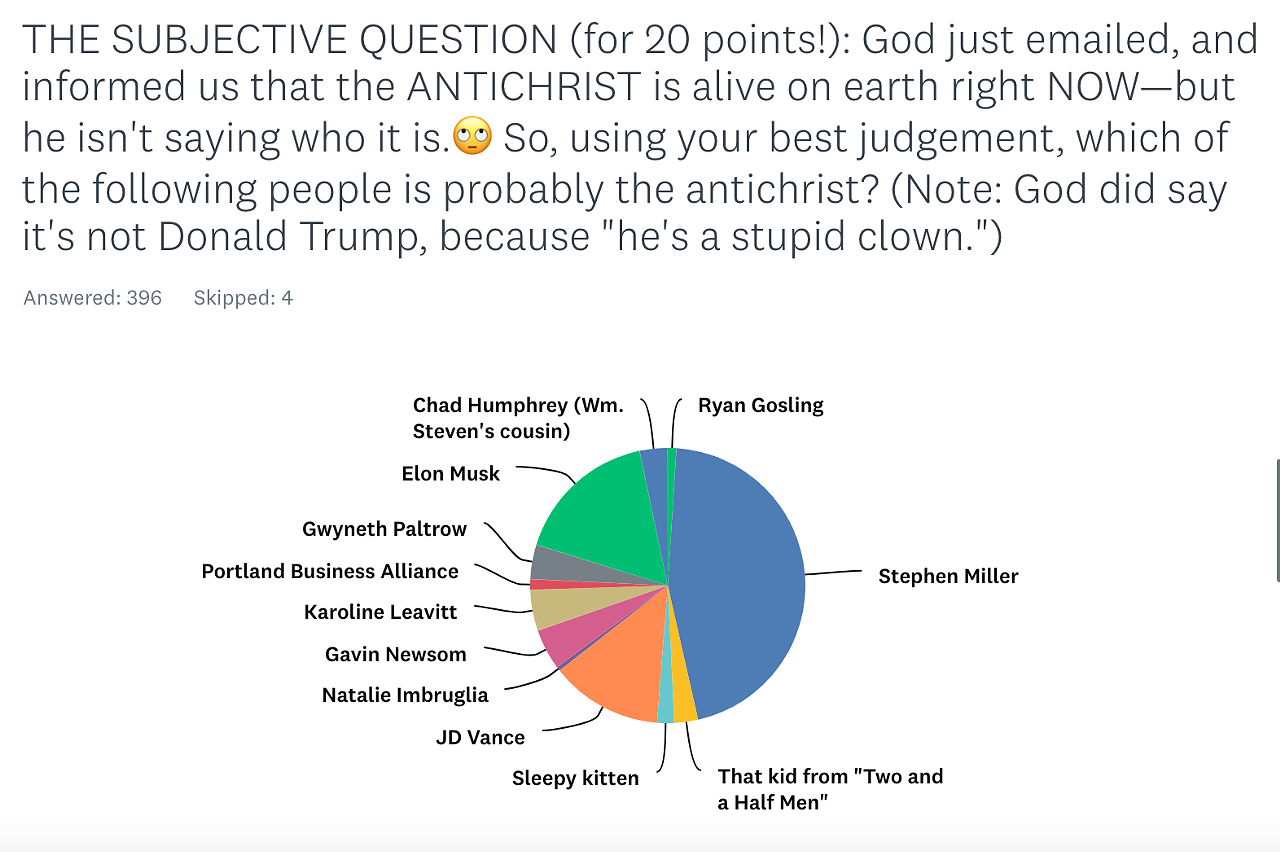Click the vertical scrollbar on the right edge
This screenshot has width=1280, height=852.
pos(1276,520)
